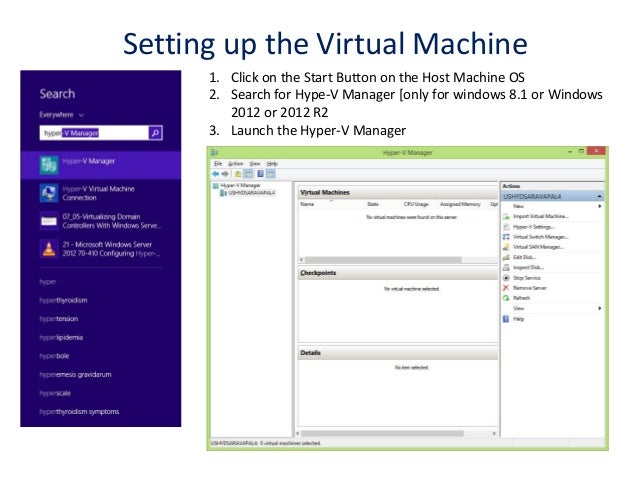Maximize the Hyper-V Manager window
The height and width of the screenshot is (493, 638).
click(581, 151)
